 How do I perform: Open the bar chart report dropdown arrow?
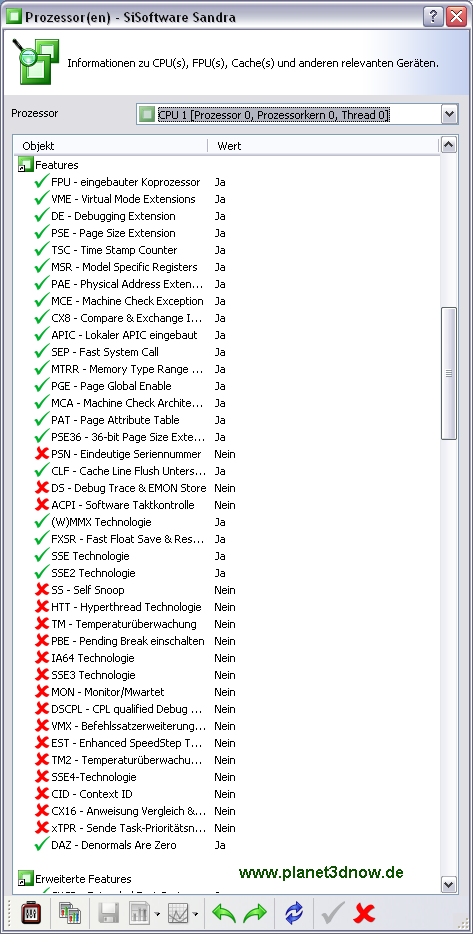(x=156, y=913)
